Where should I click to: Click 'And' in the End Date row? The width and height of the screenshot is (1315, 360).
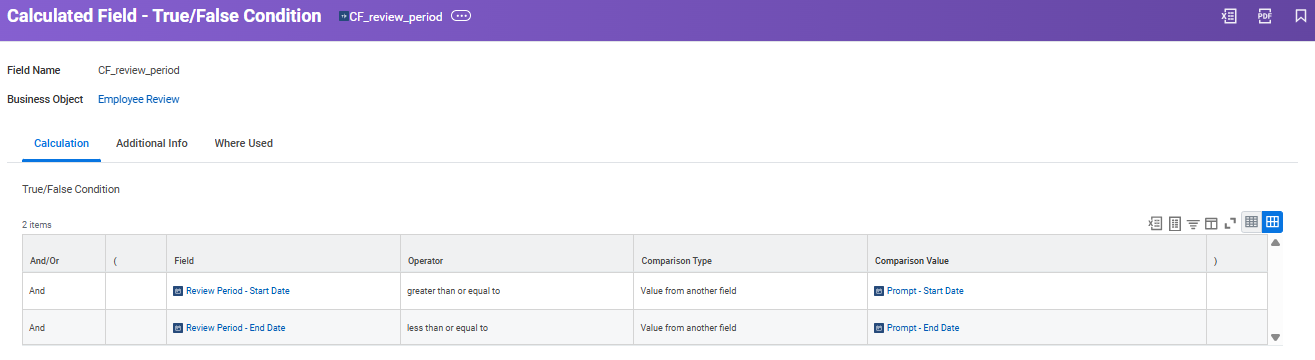38,328
